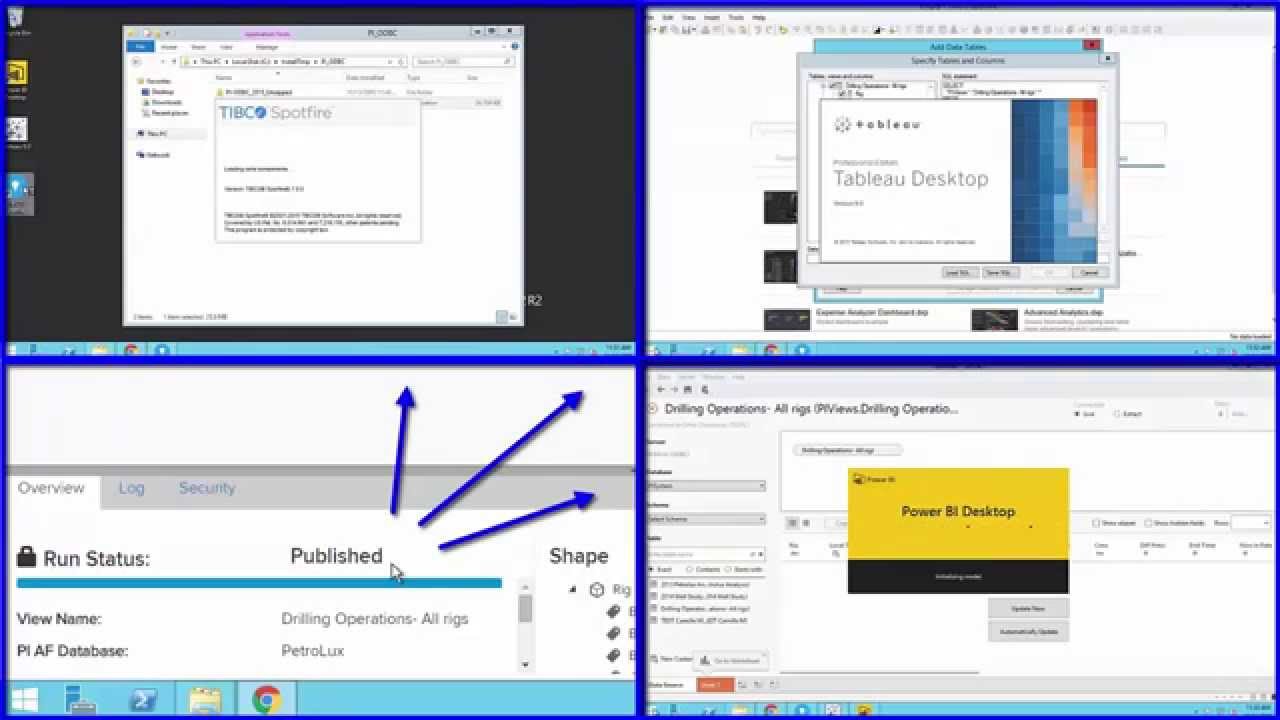Open File Explorer help icon
This screenshot has width=1280, height=720.
[x=515, y=46]
